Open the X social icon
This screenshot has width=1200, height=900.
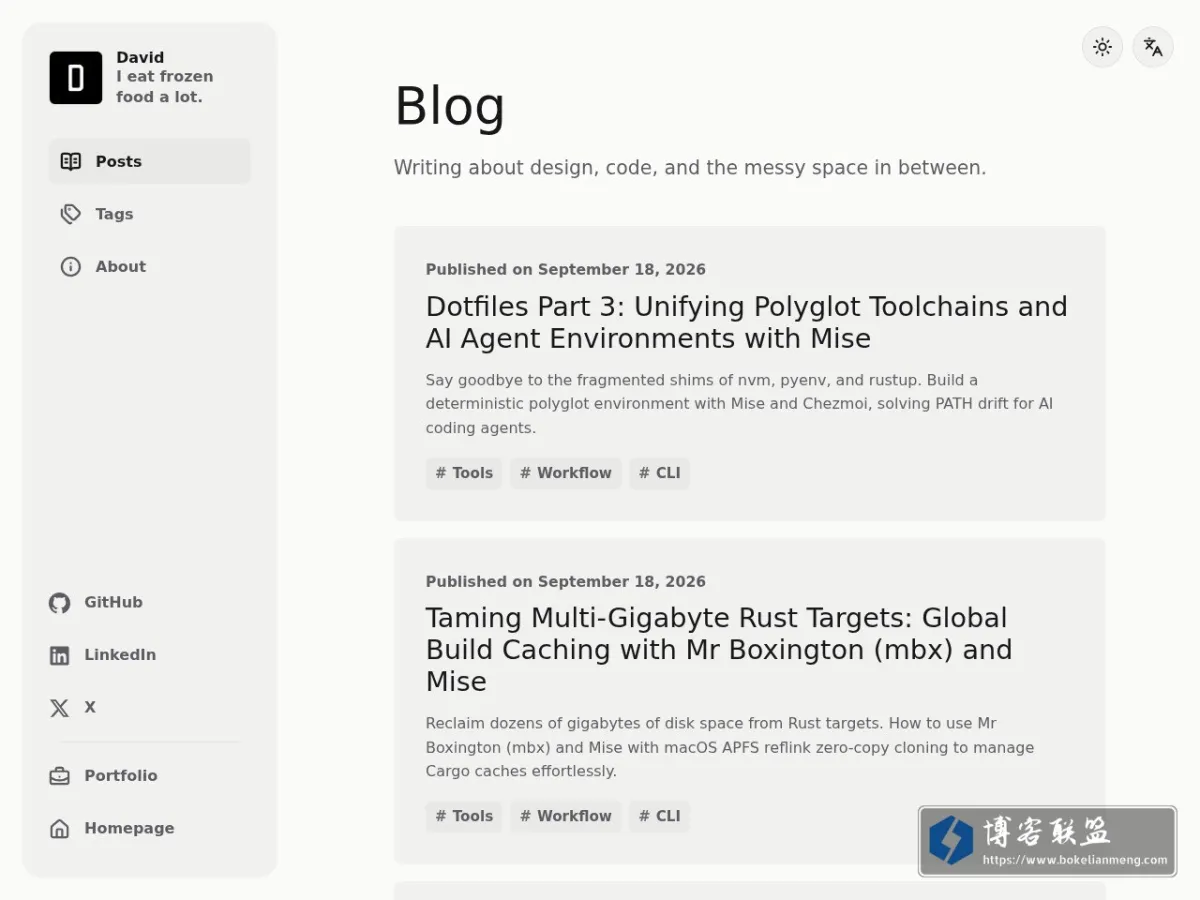[60, 708]
